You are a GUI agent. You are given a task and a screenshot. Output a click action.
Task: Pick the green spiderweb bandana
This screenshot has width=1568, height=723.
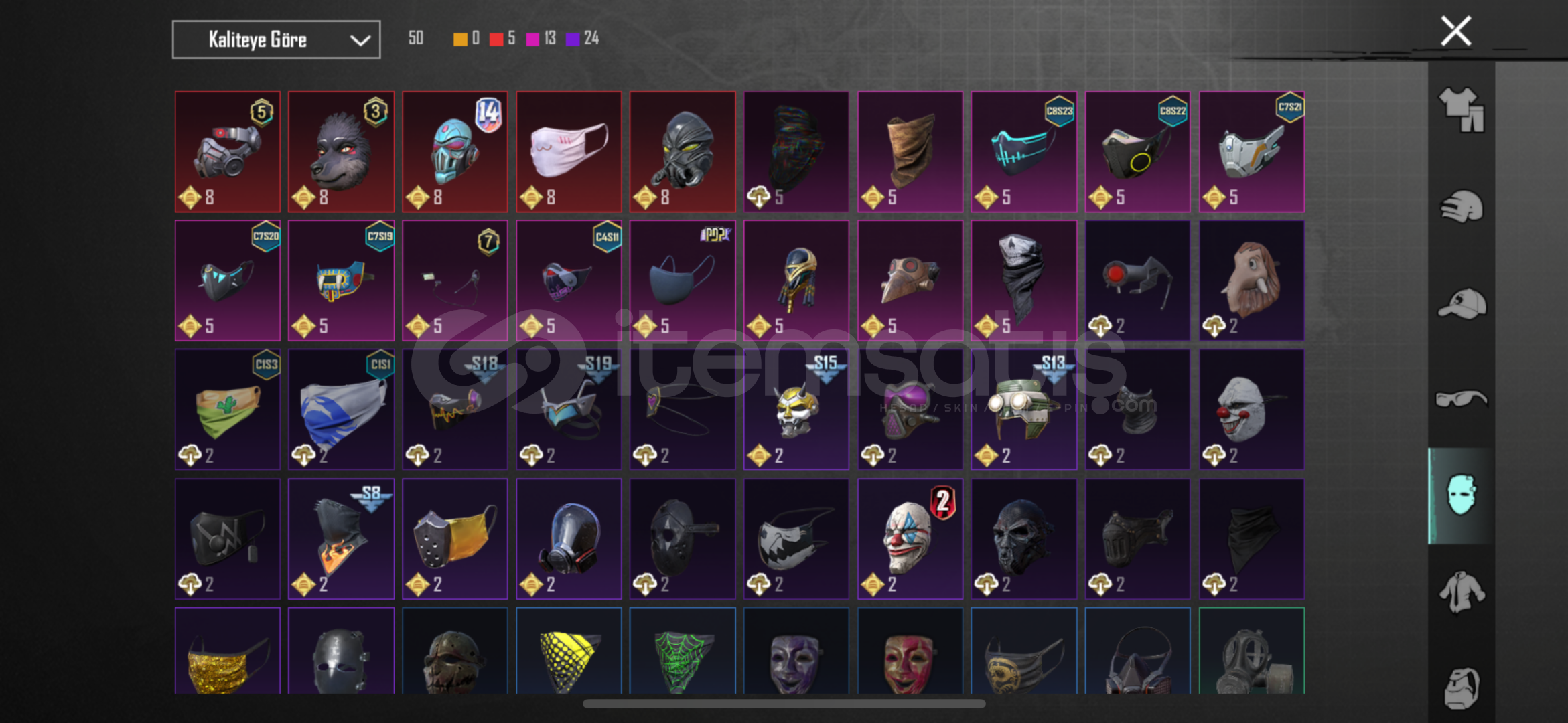(683, 651)
